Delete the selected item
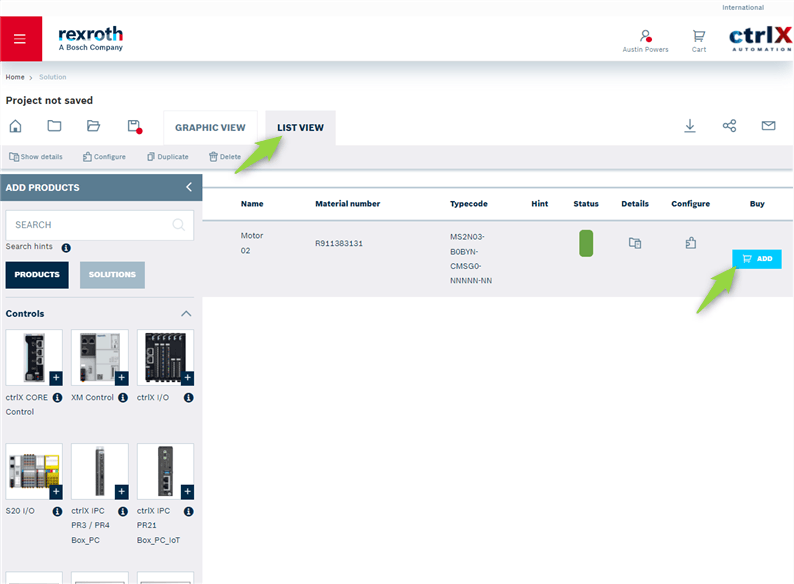This screenshot has width=794, height=584. point(225,157)
